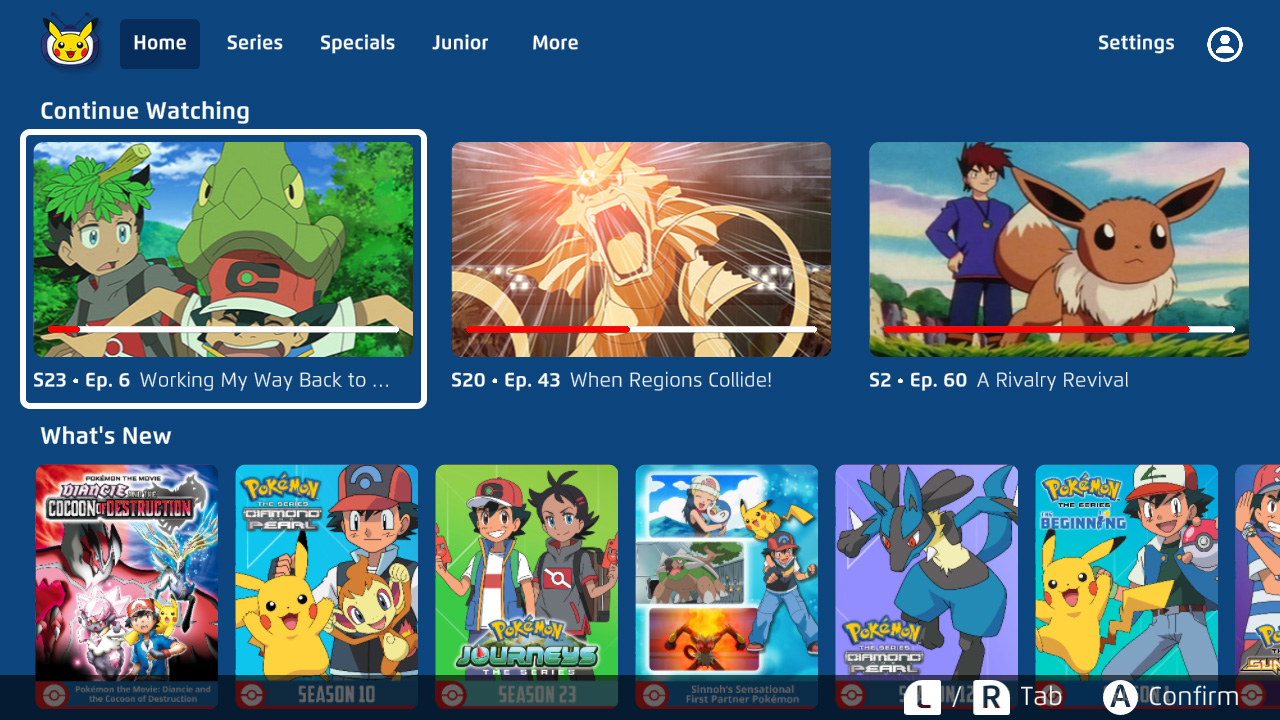The image size is (1280, 720).
Task: Switch to the Junior tab
Action: [460, 43]
